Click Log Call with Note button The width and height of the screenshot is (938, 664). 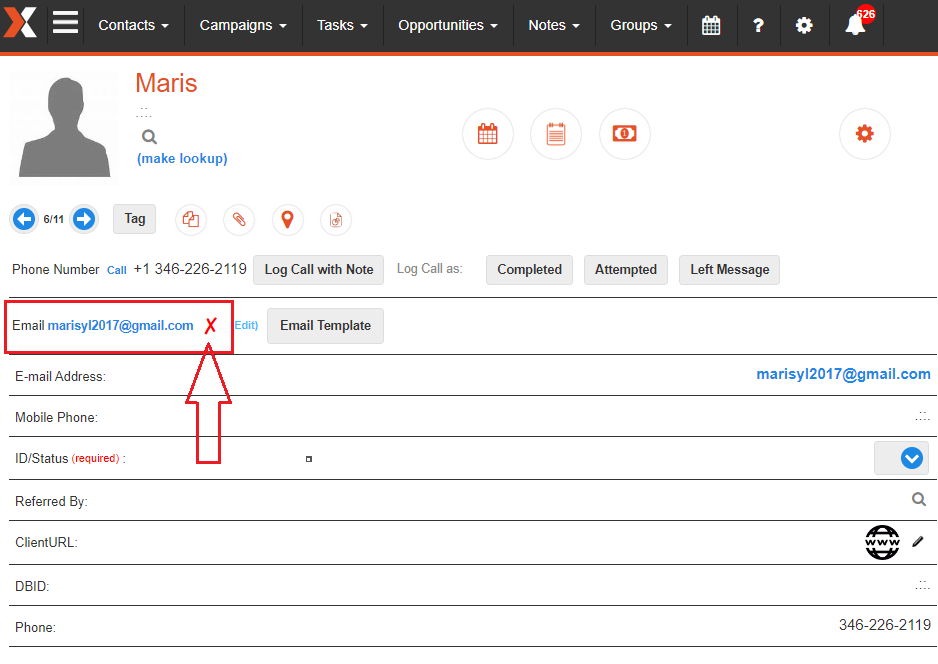pos(318,269)
